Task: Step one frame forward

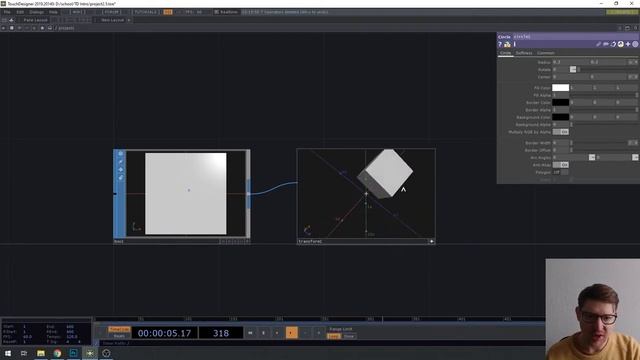Action: pyautogui.click(x=318, y=333)
